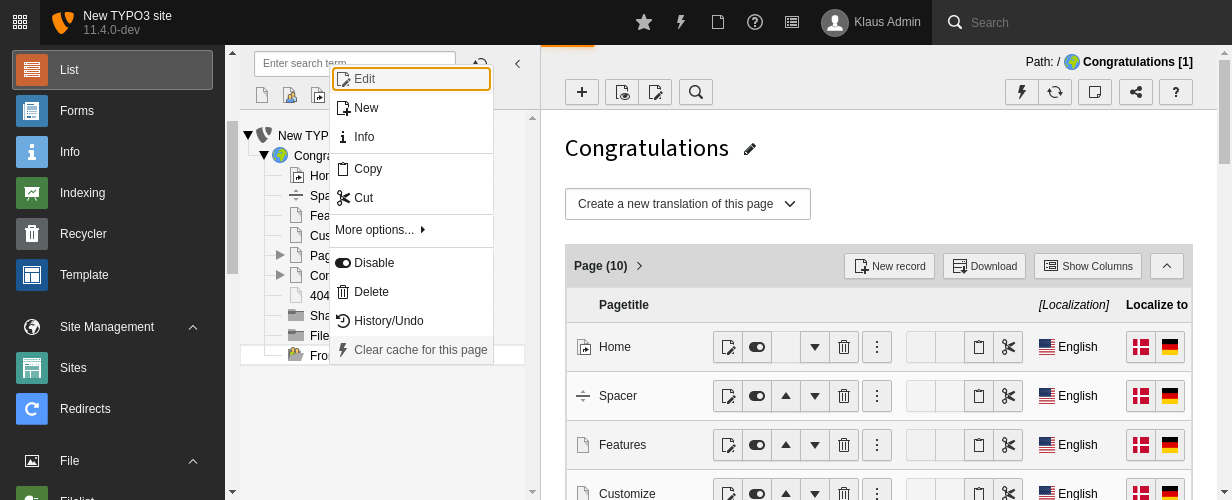Expand More options submenu
1232x500 pixels.
pos(380,230)
